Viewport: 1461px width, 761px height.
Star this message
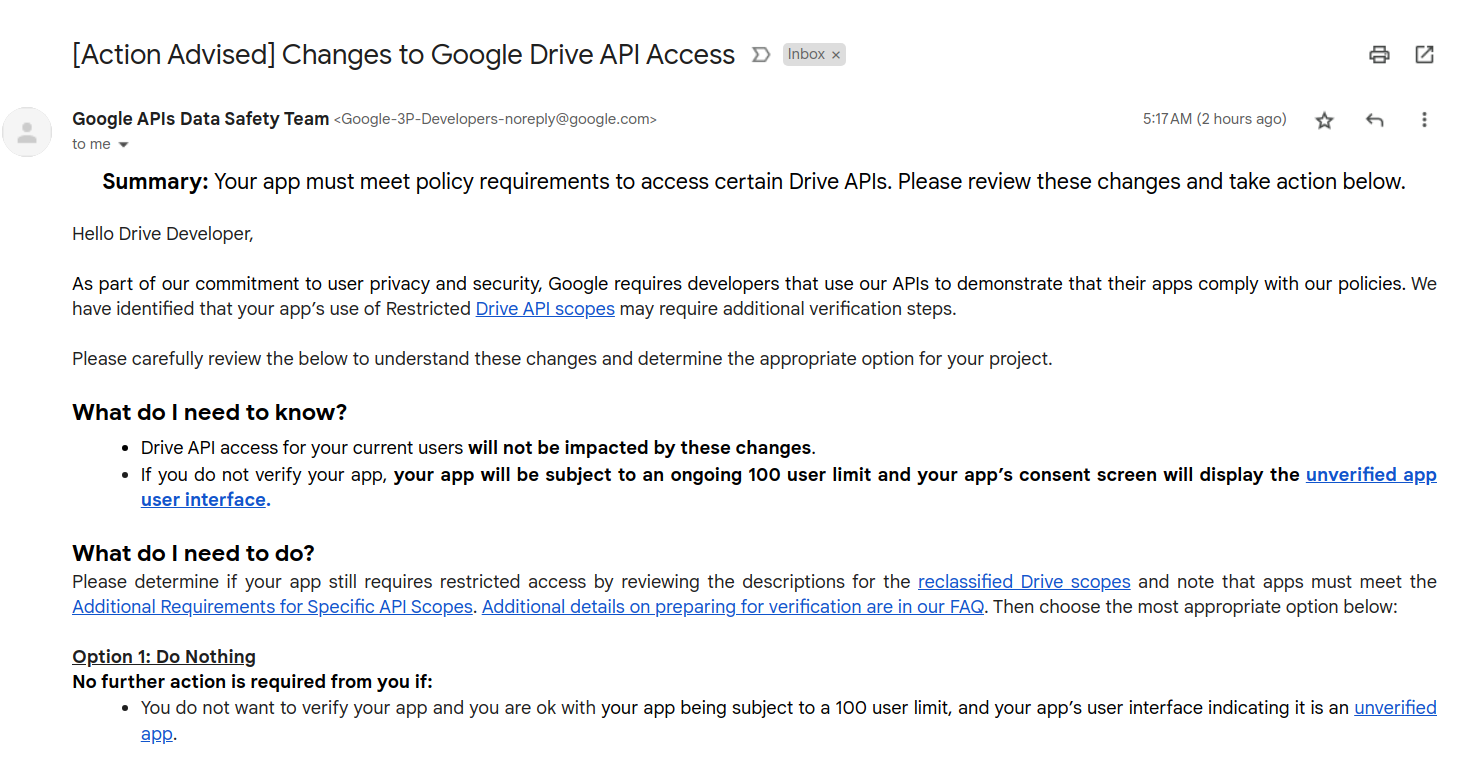point(1324,121)
